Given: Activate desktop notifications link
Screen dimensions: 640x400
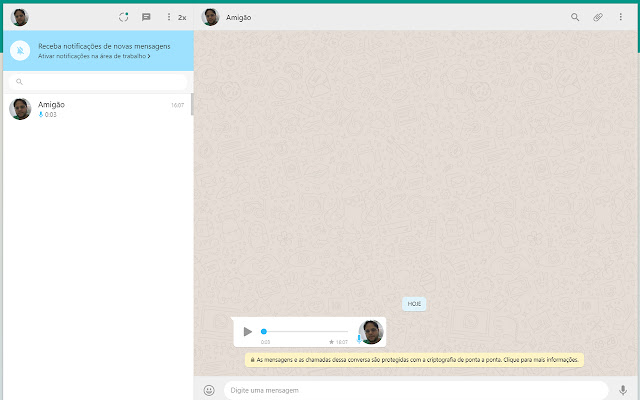Looking at the screenshot, I should coord(94,56).
